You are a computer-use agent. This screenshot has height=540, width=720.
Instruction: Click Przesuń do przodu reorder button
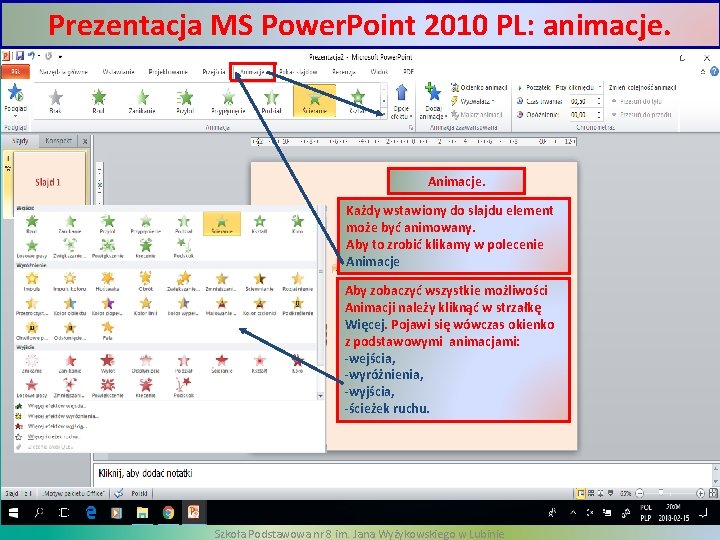point(641,114)
